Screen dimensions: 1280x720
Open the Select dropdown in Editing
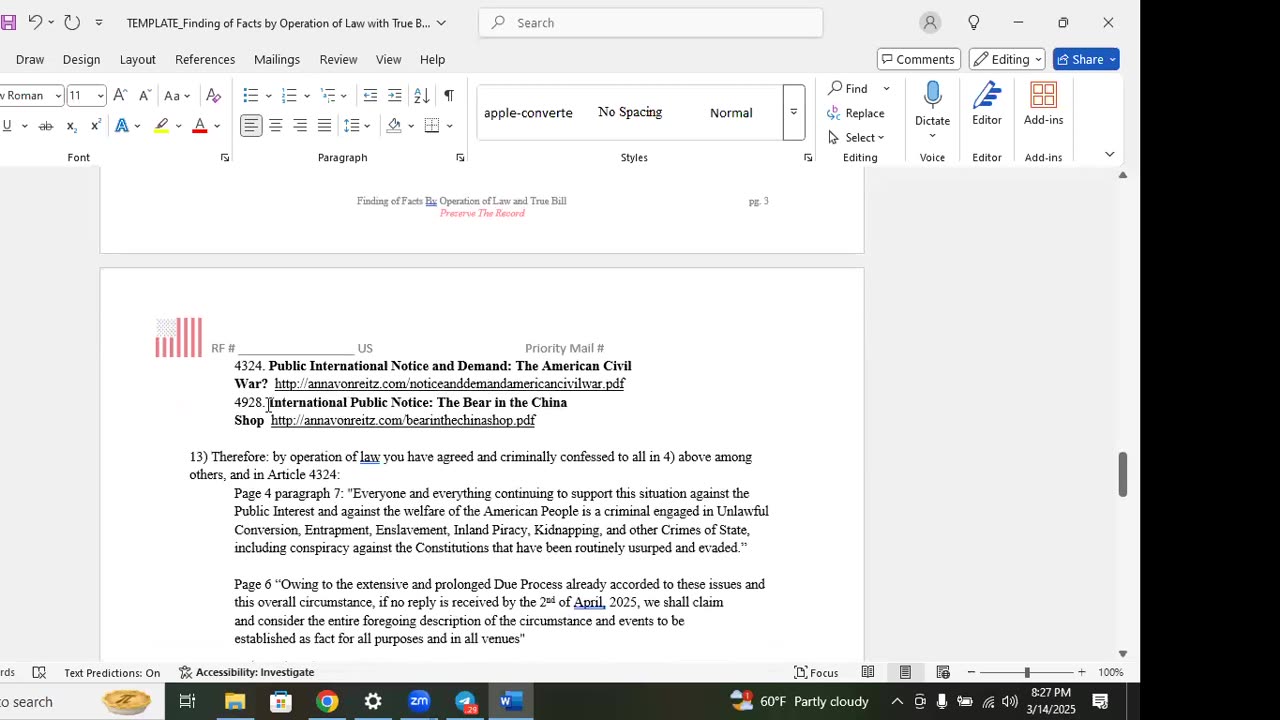tap(864, 137)
